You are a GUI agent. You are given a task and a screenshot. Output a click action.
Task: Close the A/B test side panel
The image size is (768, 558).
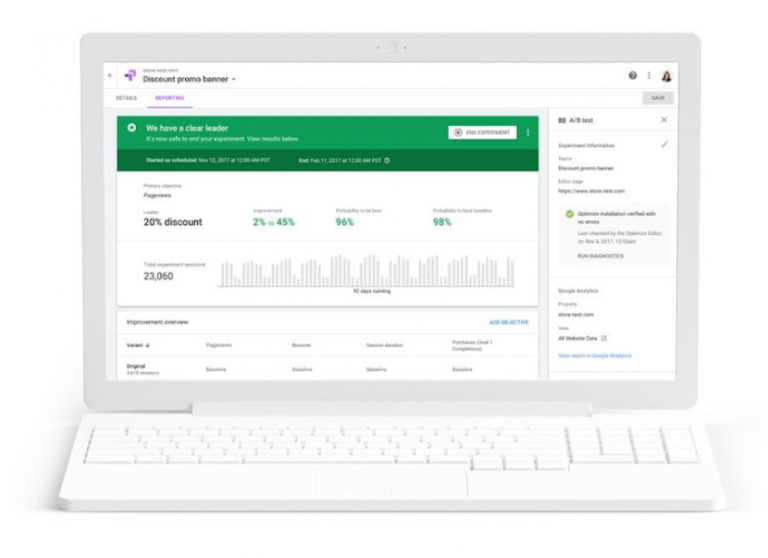pos(664,120)
